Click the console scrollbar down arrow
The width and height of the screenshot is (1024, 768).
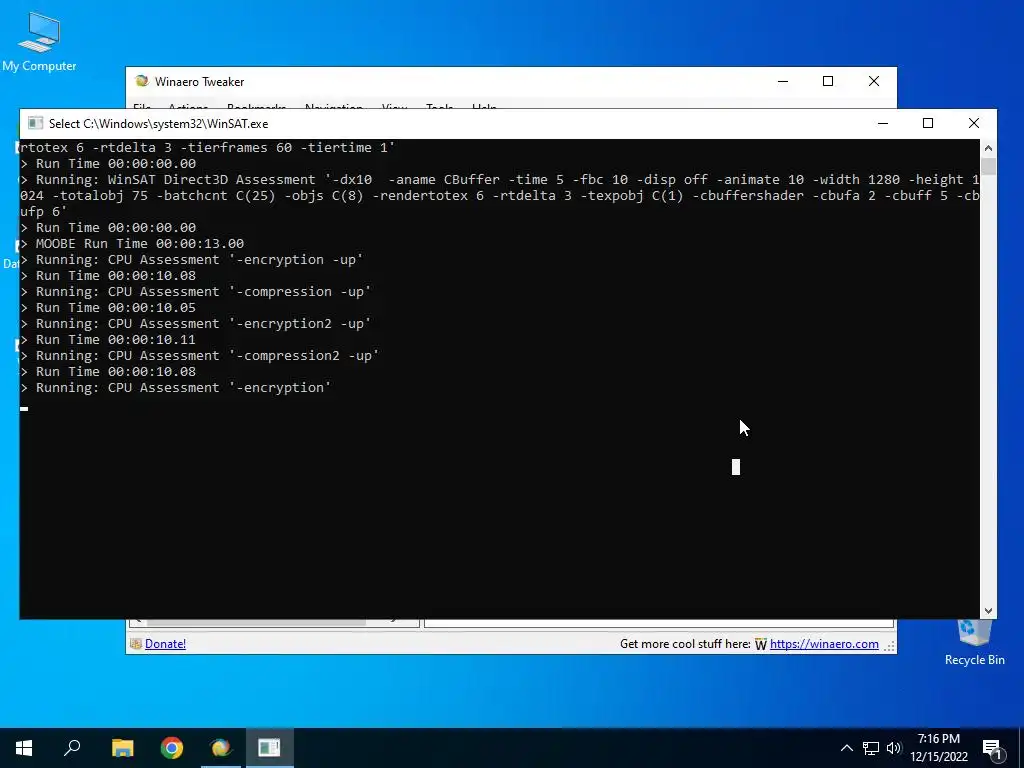click(988, 611)
